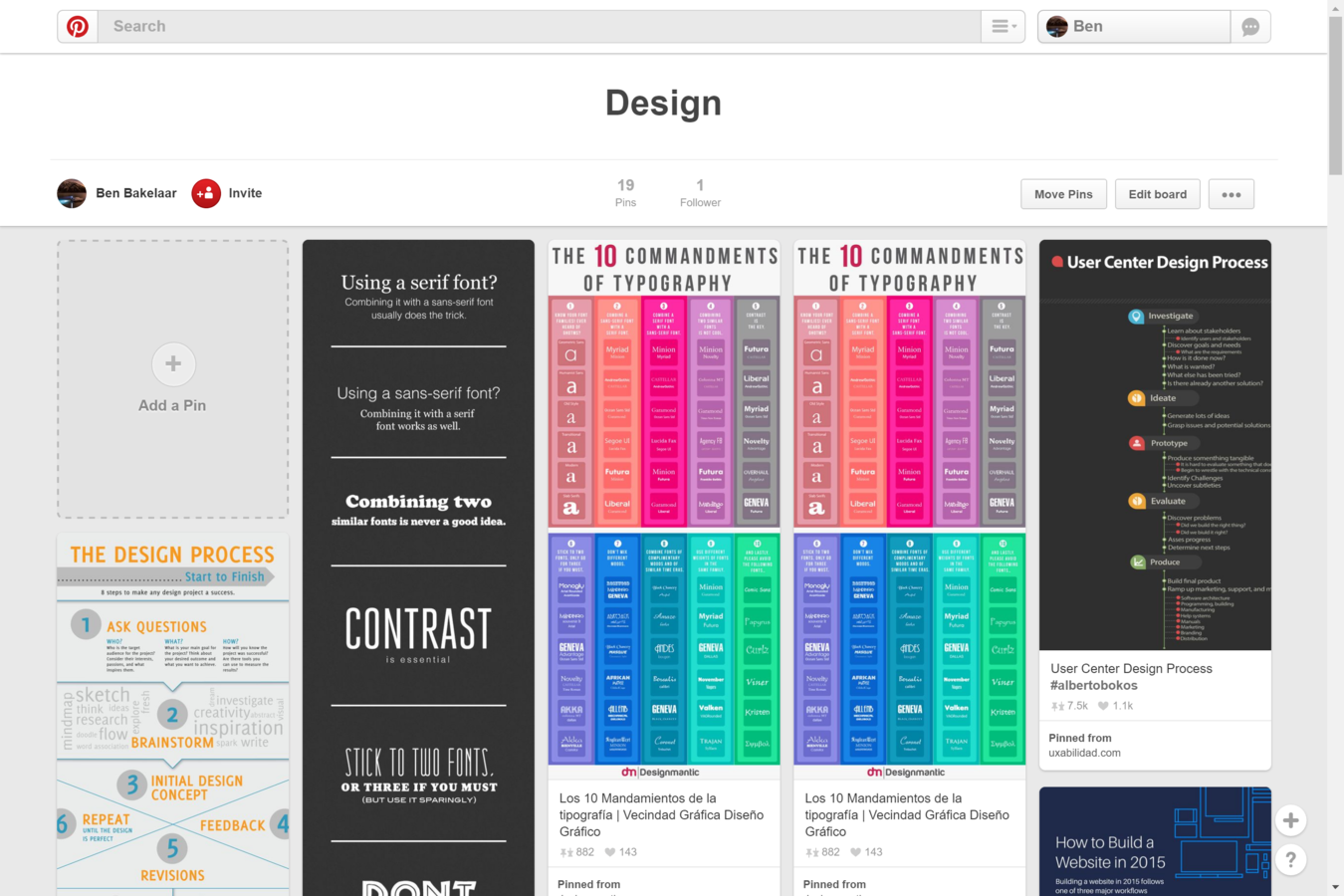Open uxabilidad.com source link
Screen dimensions: 1344x896
[x=1084, y=753]
